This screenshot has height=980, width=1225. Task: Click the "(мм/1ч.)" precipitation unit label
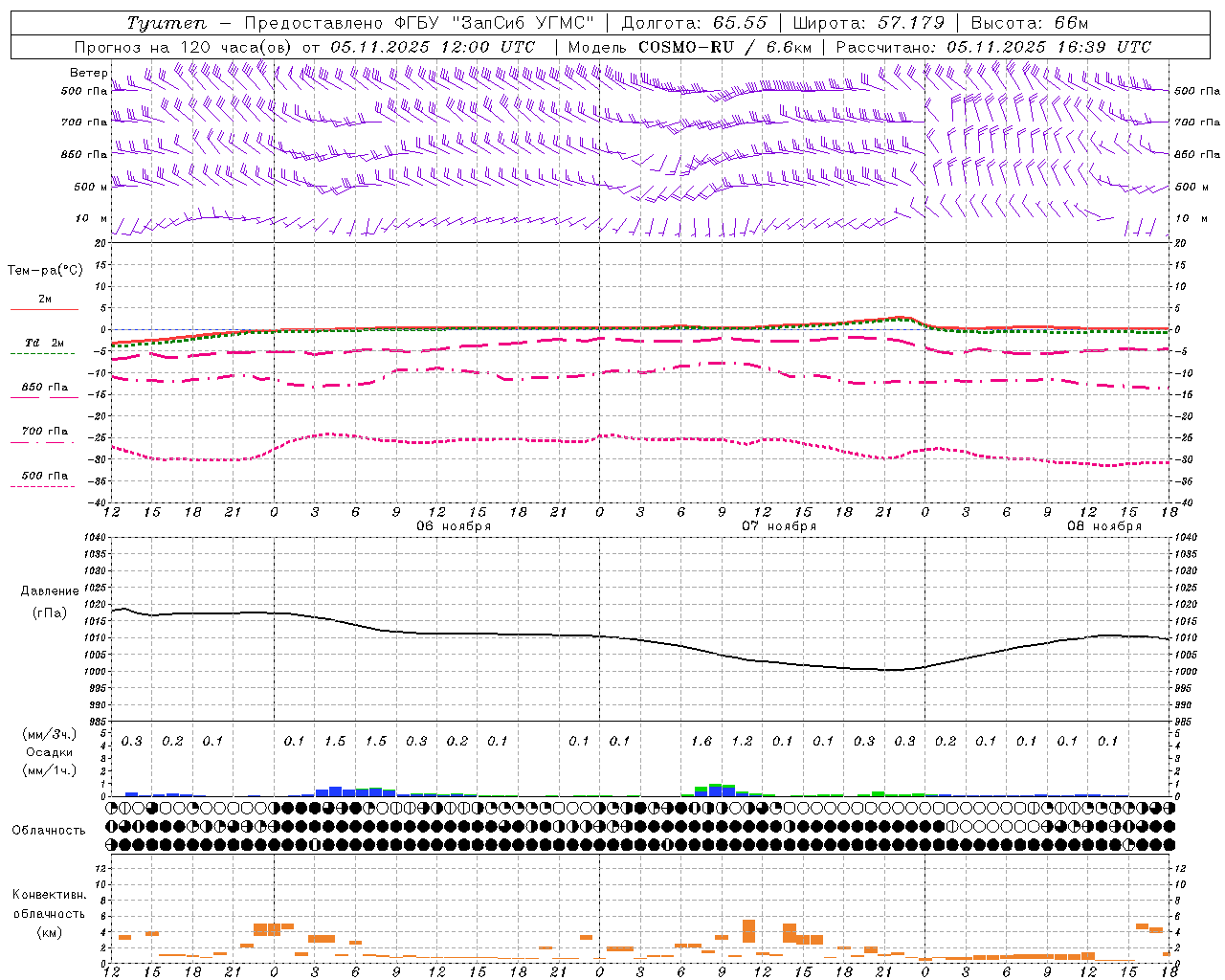click(50, 770)
